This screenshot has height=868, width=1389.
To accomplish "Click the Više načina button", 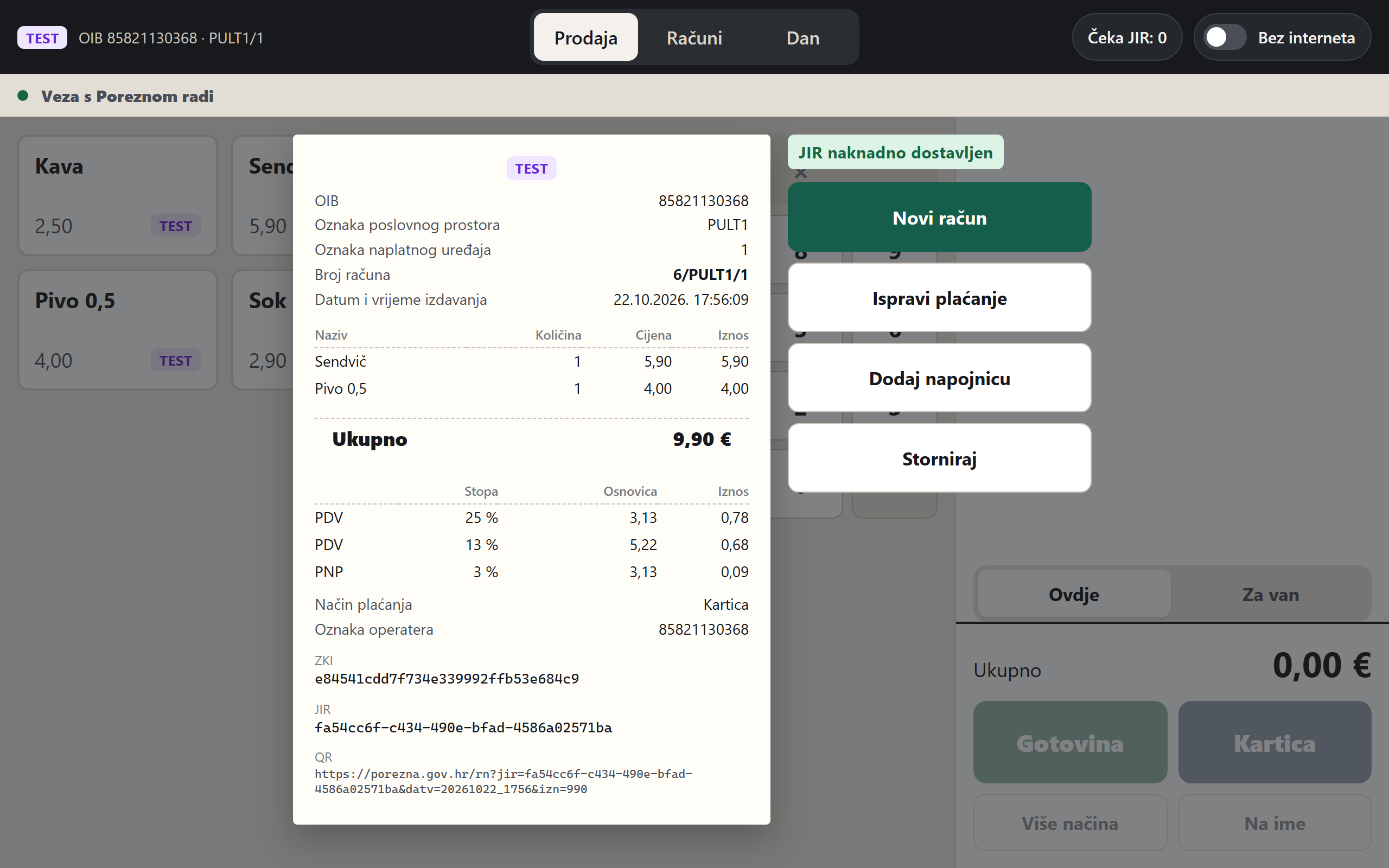I will [1070, 822].
